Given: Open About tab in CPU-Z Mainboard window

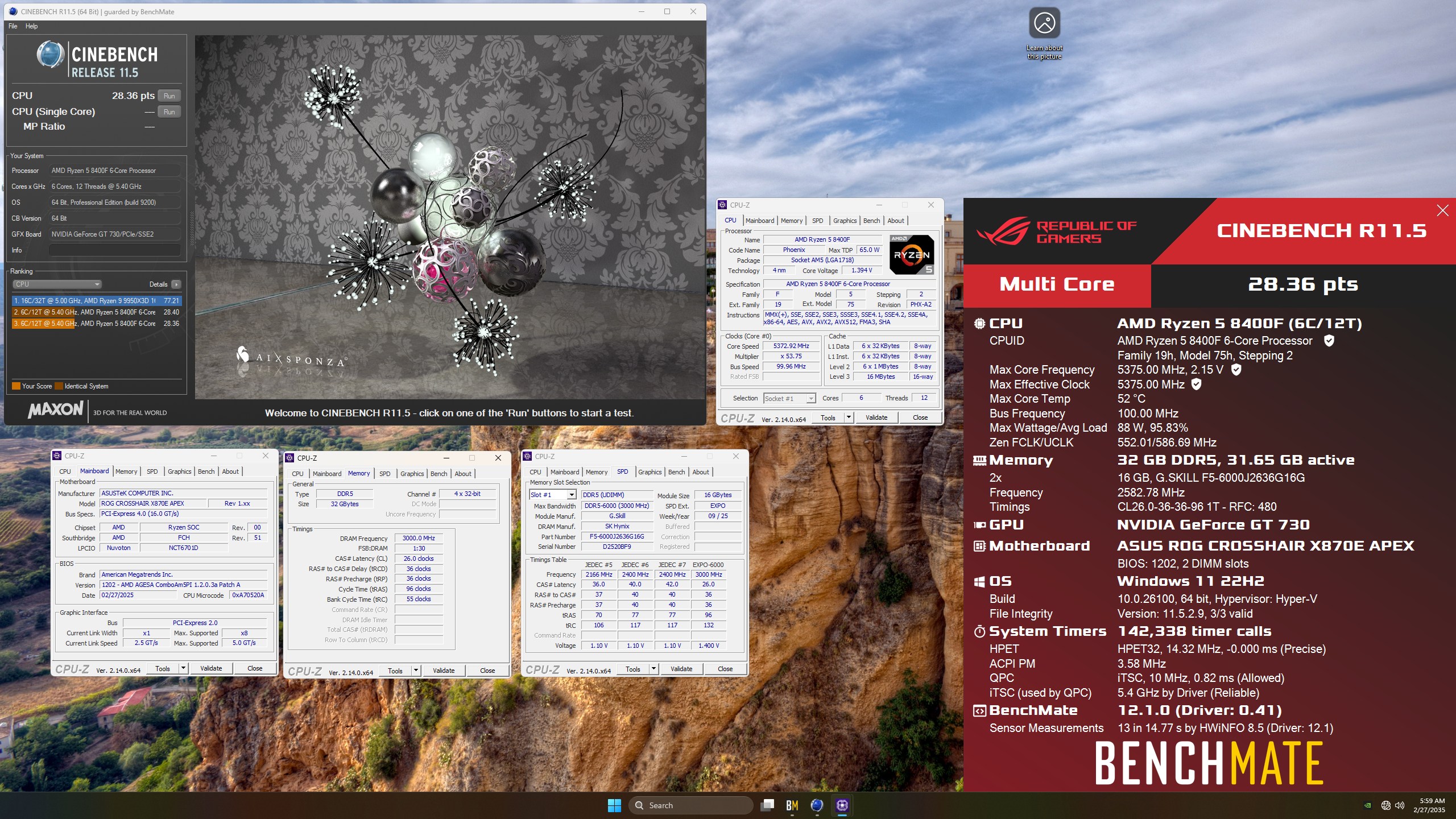Looking at the screenshot, I should [x=230, y=471].
